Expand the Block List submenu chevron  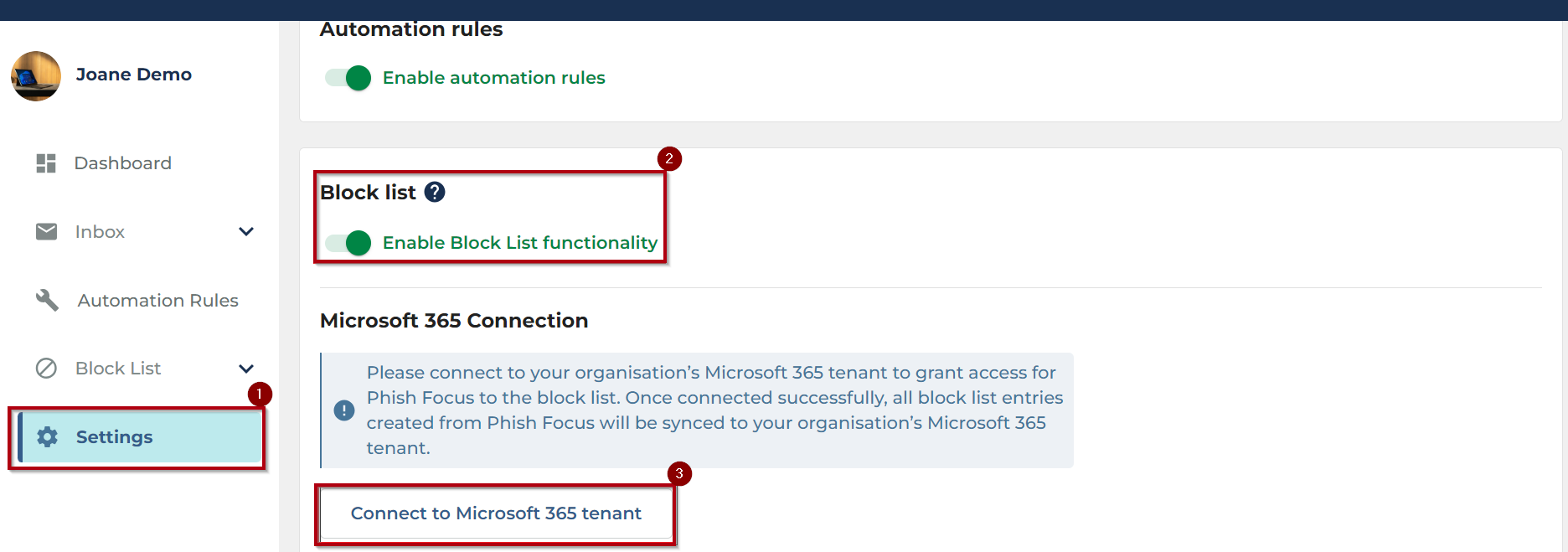246,369
